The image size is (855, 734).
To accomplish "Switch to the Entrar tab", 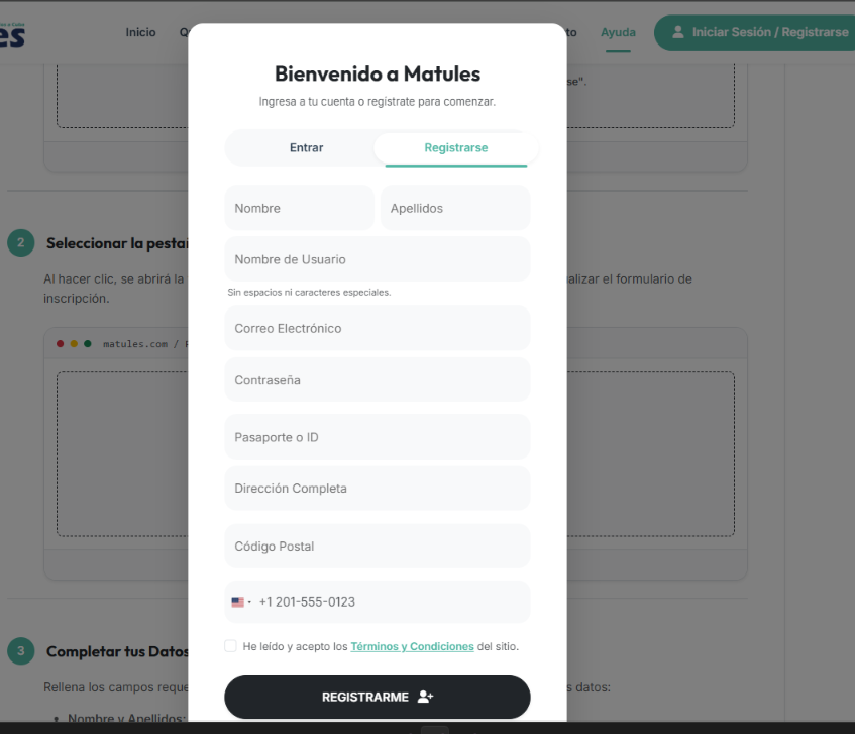I will tap(306, 148).
